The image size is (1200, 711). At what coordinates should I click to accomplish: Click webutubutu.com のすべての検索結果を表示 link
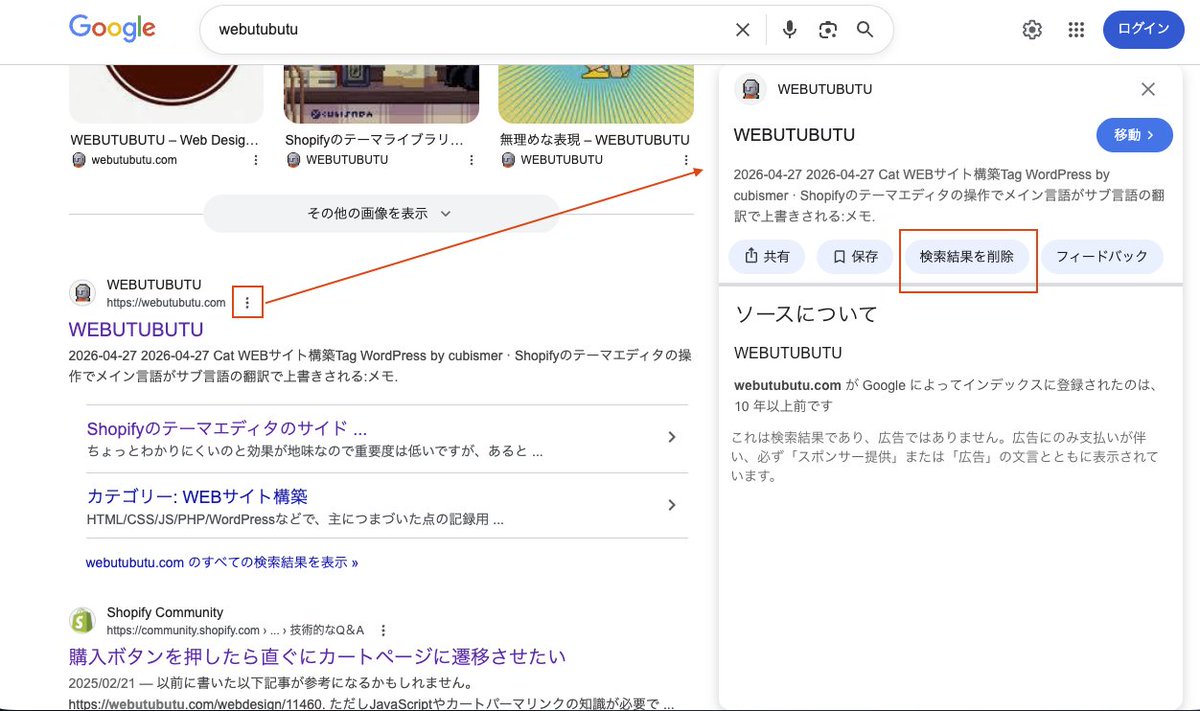[x=222, y=562]
